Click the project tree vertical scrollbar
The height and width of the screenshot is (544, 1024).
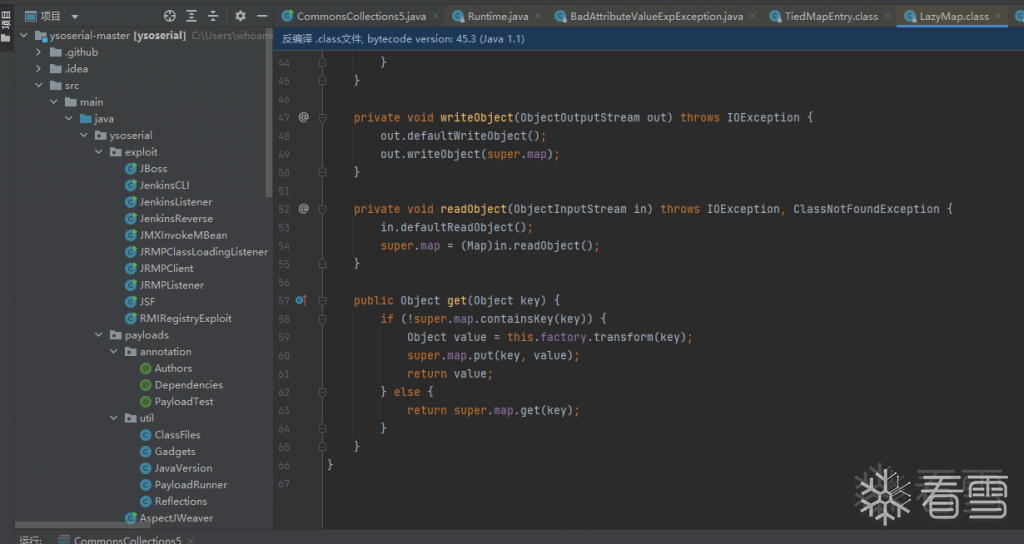269,114
